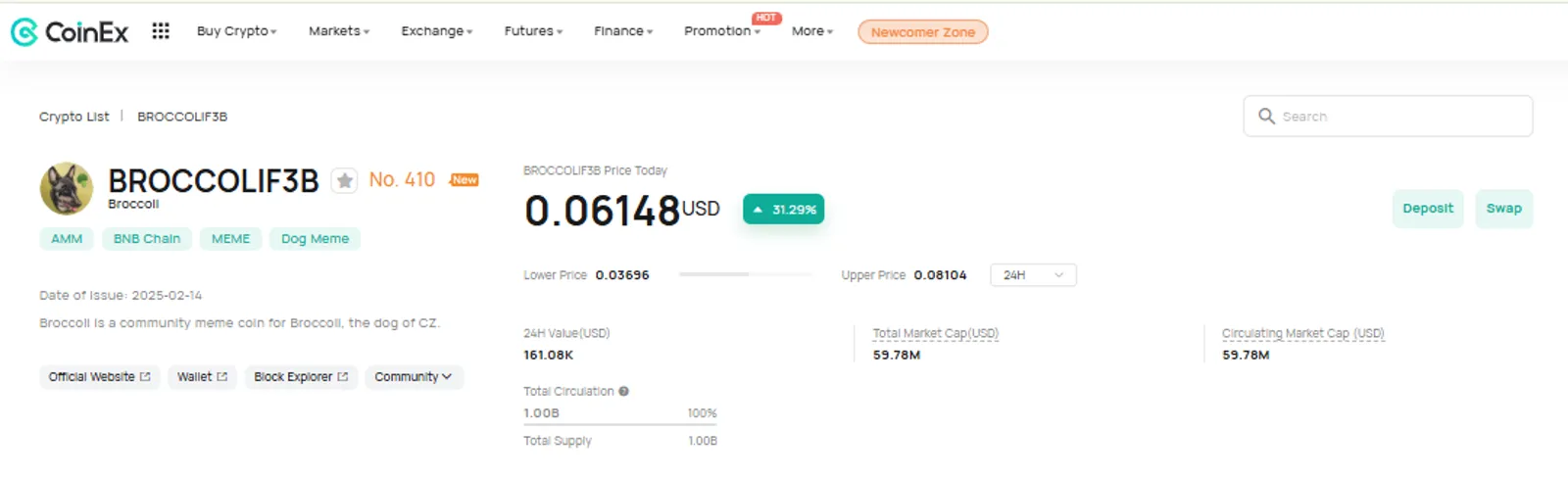Click the Broccoli dog coin avatar
The image size is (1568, 479).
pyautogui.click(x=67, y=188)
